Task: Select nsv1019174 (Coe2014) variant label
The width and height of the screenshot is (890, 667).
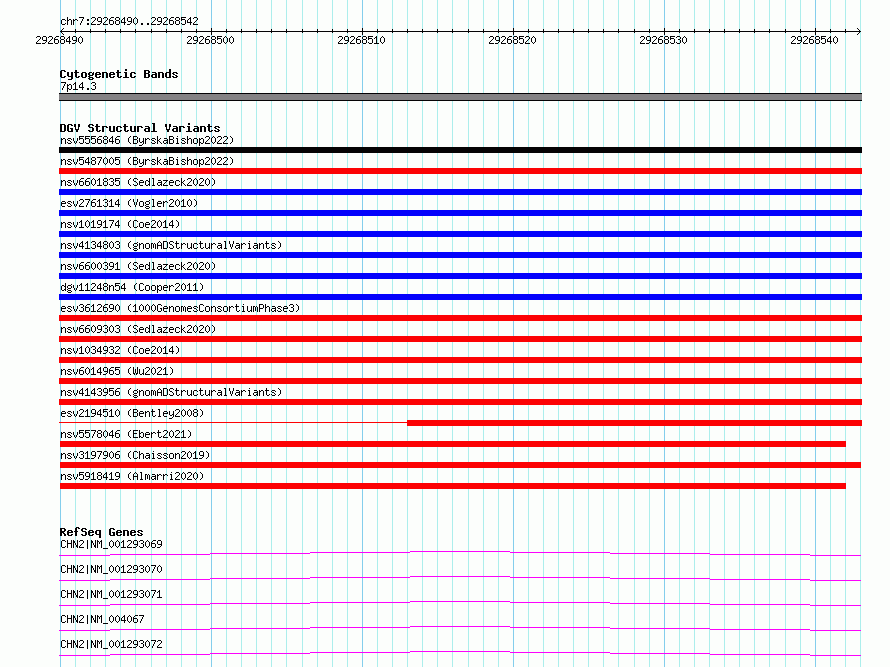Action: tap(120, 224)
